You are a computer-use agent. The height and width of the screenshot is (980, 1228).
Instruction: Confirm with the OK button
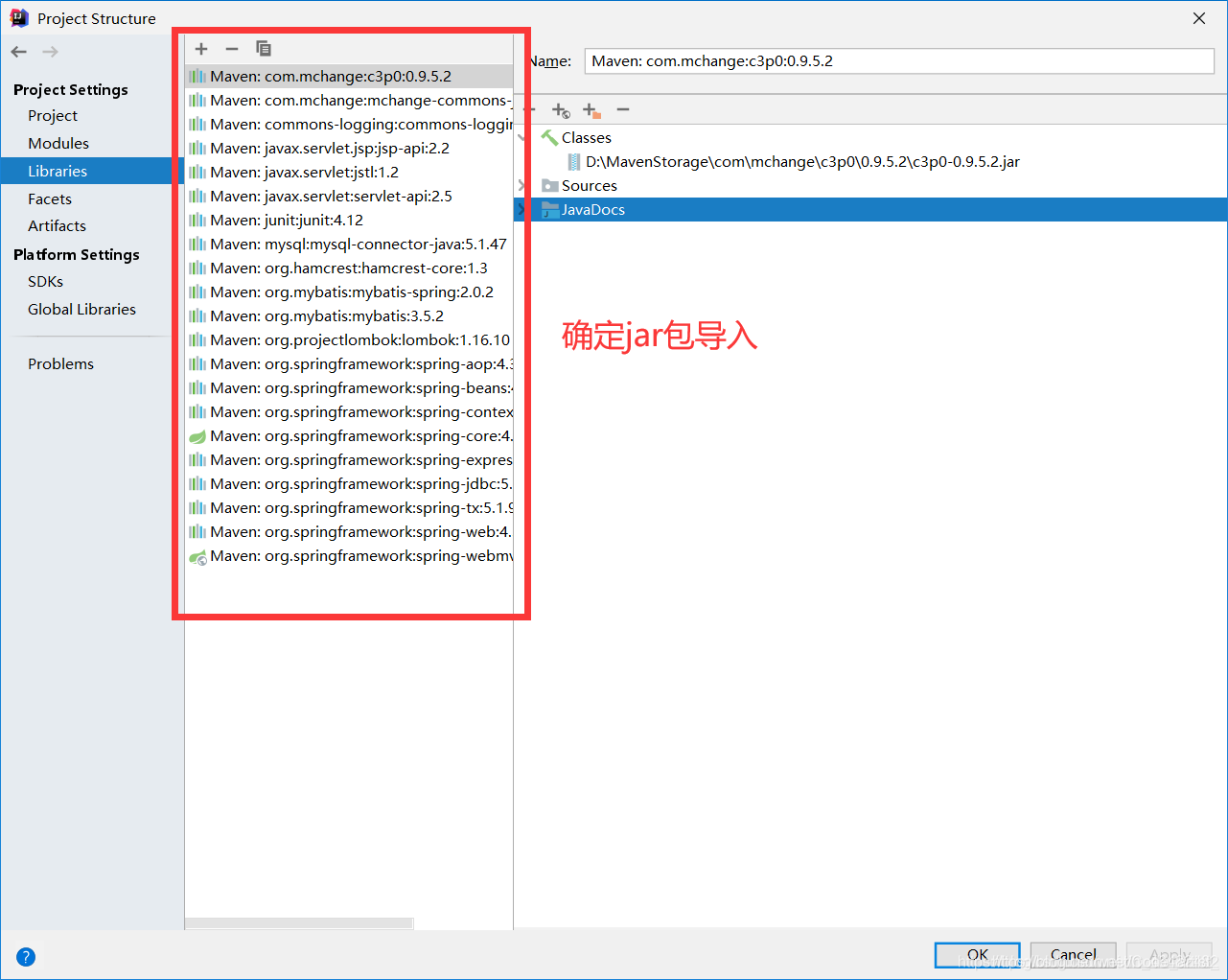pos(977,955)
